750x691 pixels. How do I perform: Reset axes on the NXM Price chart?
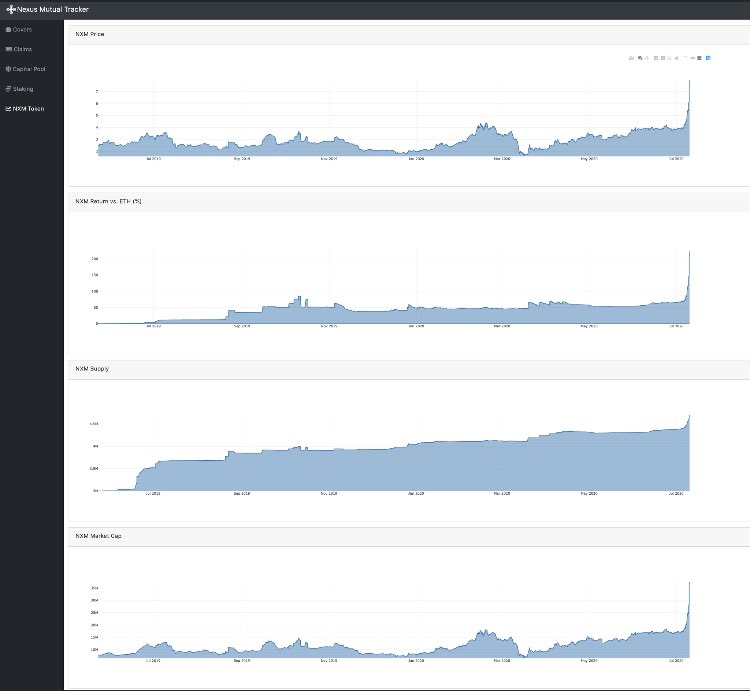coord(676,58)
